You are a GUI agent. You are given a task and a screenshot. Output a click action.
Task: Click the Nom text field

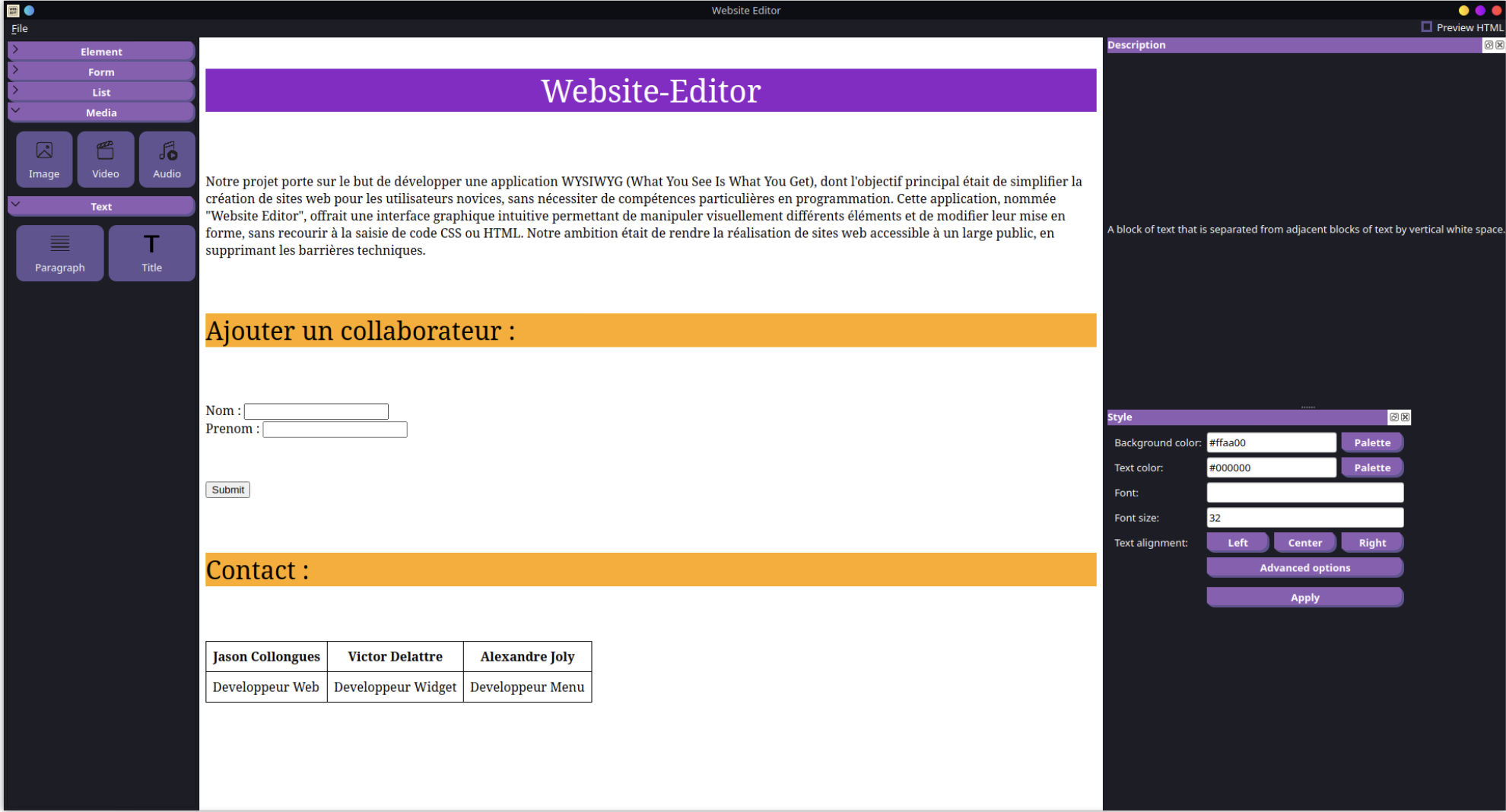click(x=316, y=411)
